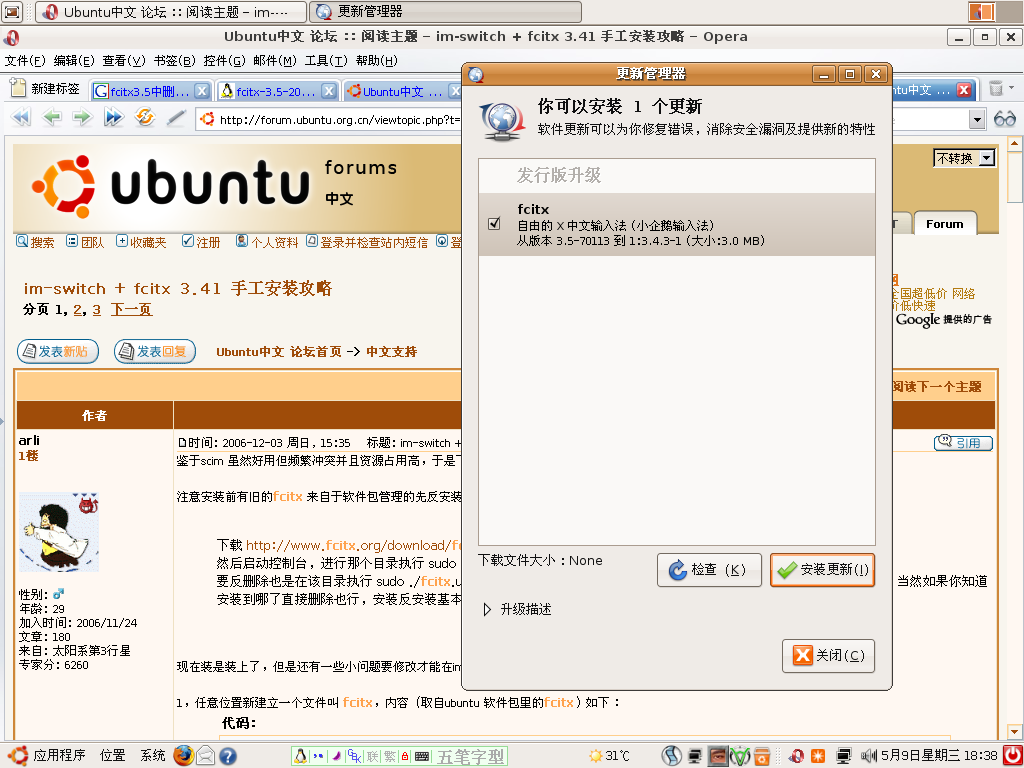Open Opera's 书签(B) bookmarks menu
This screenshot has width=1024, height=768.
pos(174,61)
